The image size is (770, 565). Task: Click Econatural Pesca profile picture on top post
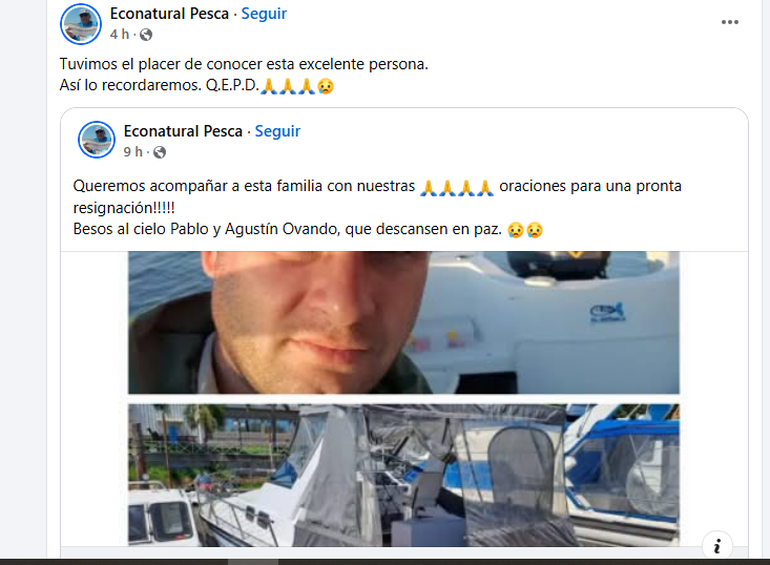81,24
